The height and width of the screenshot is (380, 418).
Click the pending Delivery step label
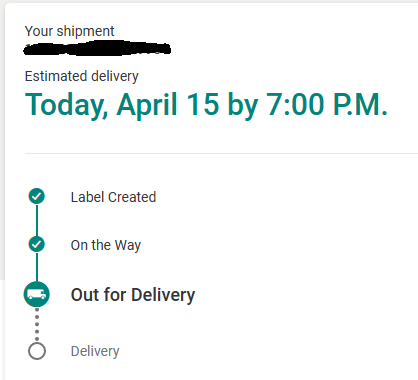click(x=95, y=351)
